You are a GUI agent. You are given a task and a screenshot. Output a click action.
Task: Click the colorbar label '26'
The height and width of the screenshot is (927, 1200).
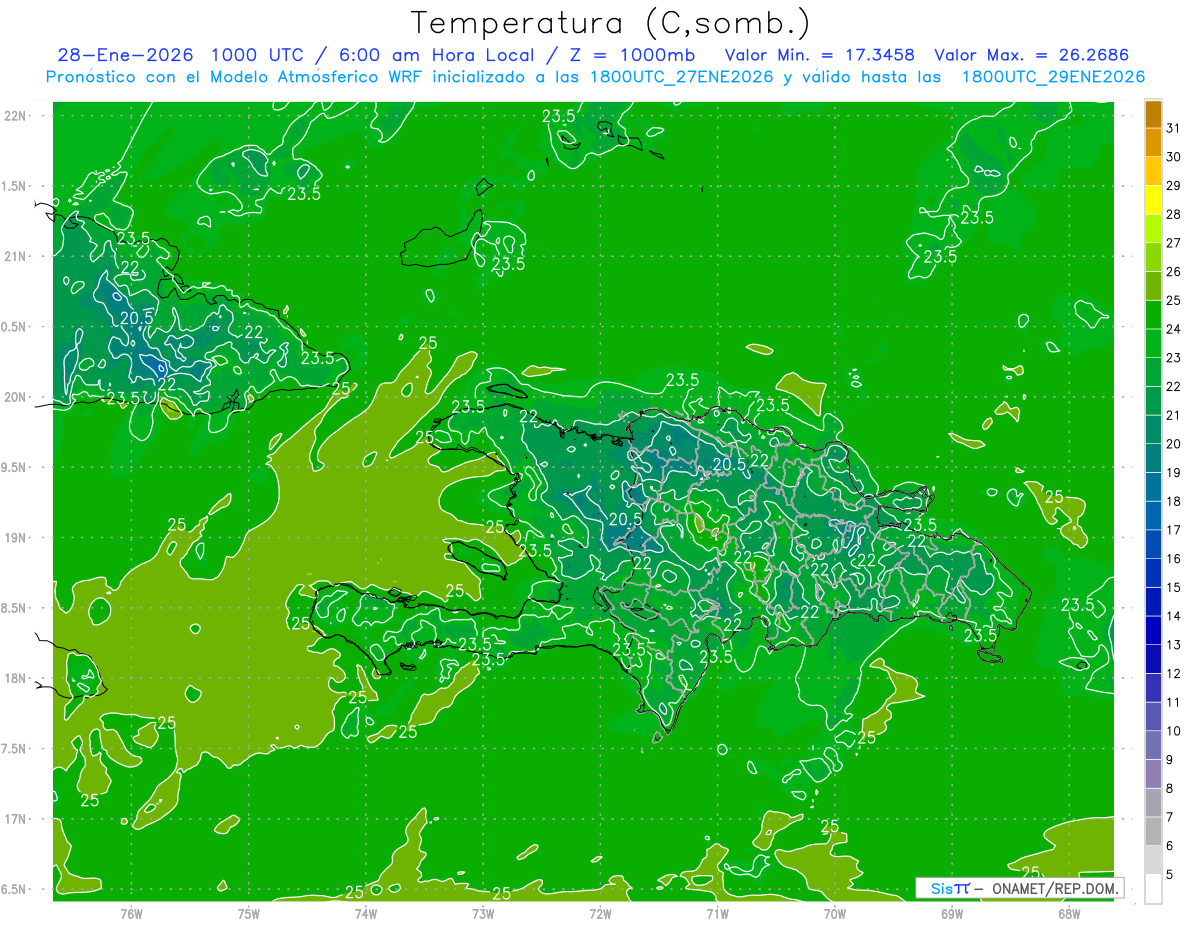point(1174,272)
